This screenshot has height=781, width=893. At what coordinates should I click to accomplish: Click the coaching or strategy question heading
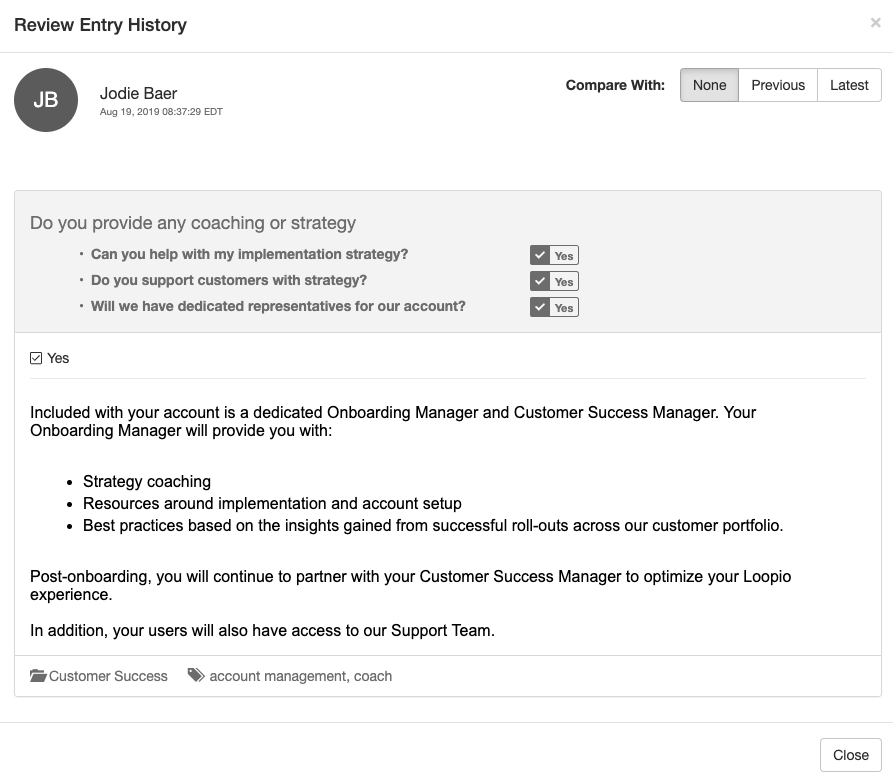coord(193,223)
